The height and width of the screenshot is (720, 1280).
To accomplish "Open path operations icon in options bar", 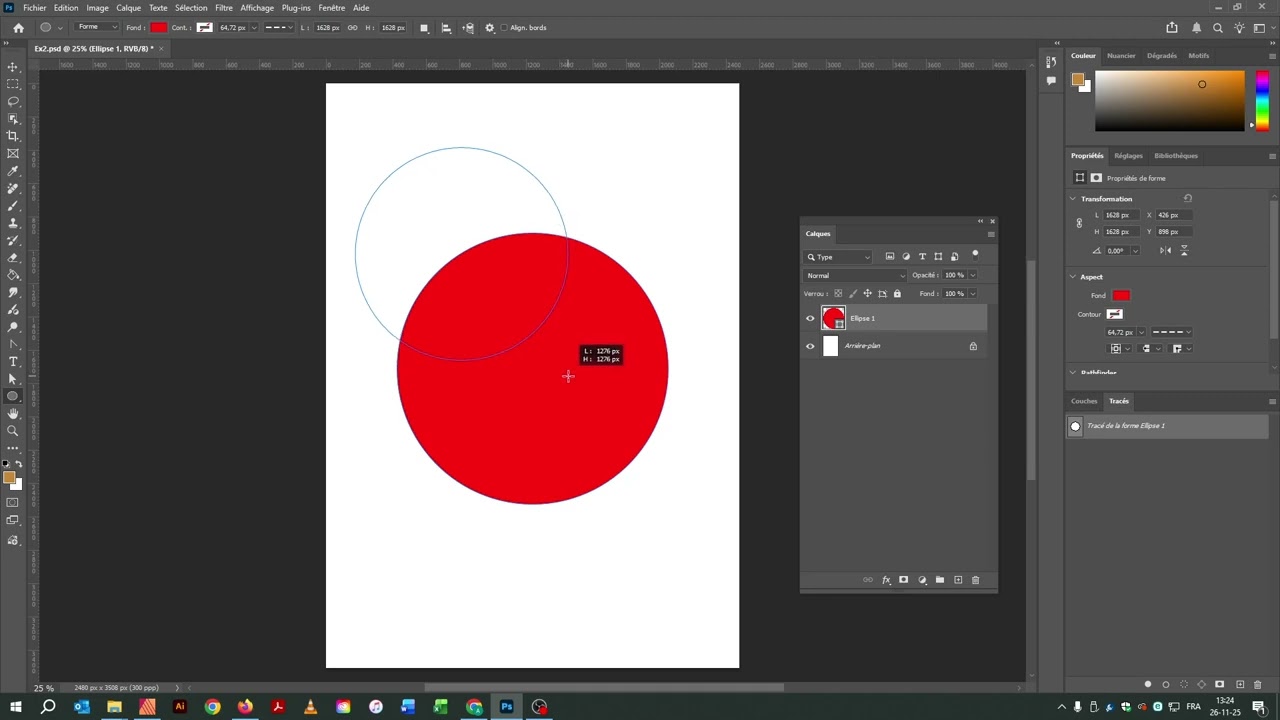I will point(424,28).
